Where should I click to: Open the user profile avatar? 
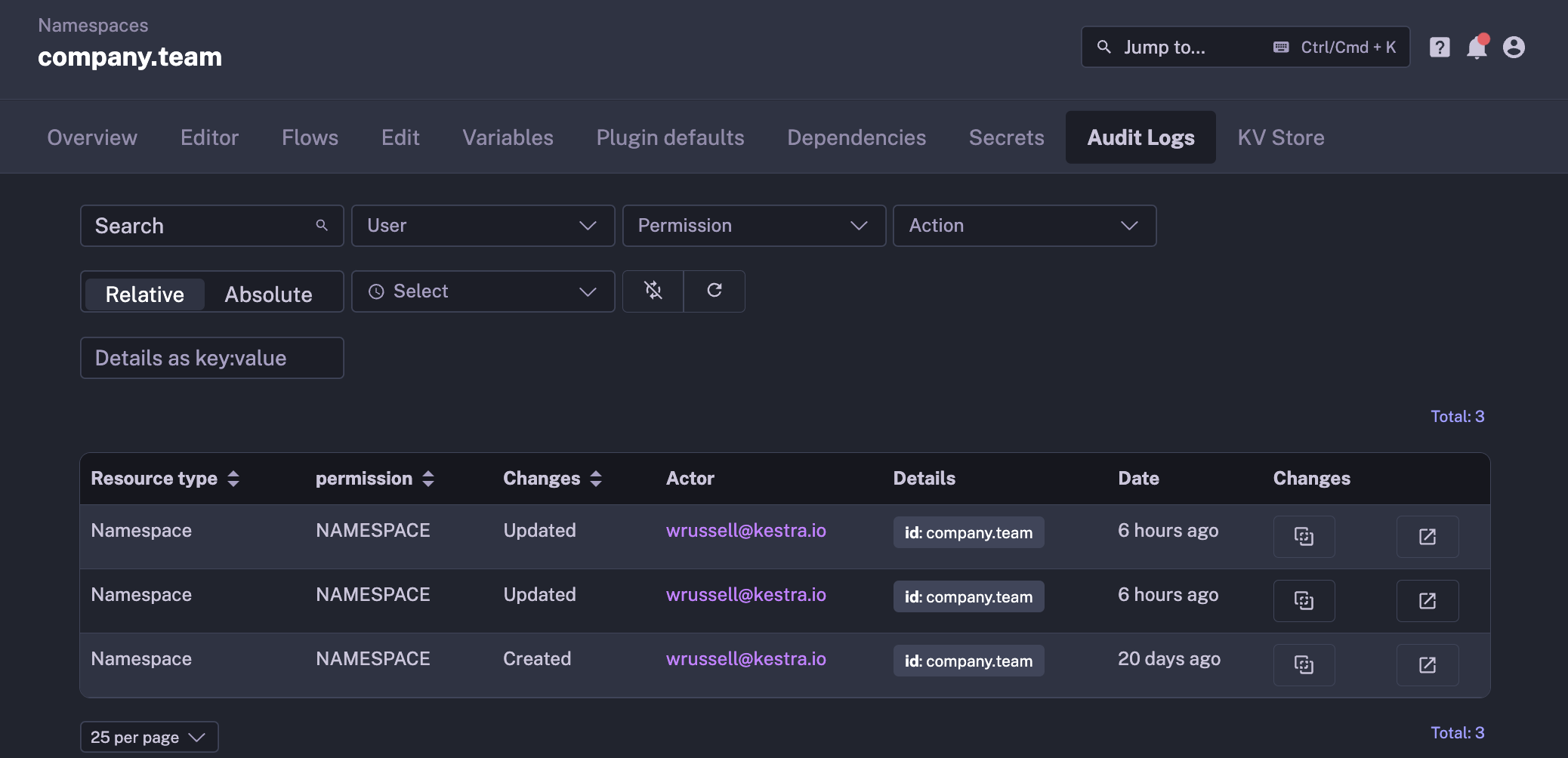(1514, 47)
